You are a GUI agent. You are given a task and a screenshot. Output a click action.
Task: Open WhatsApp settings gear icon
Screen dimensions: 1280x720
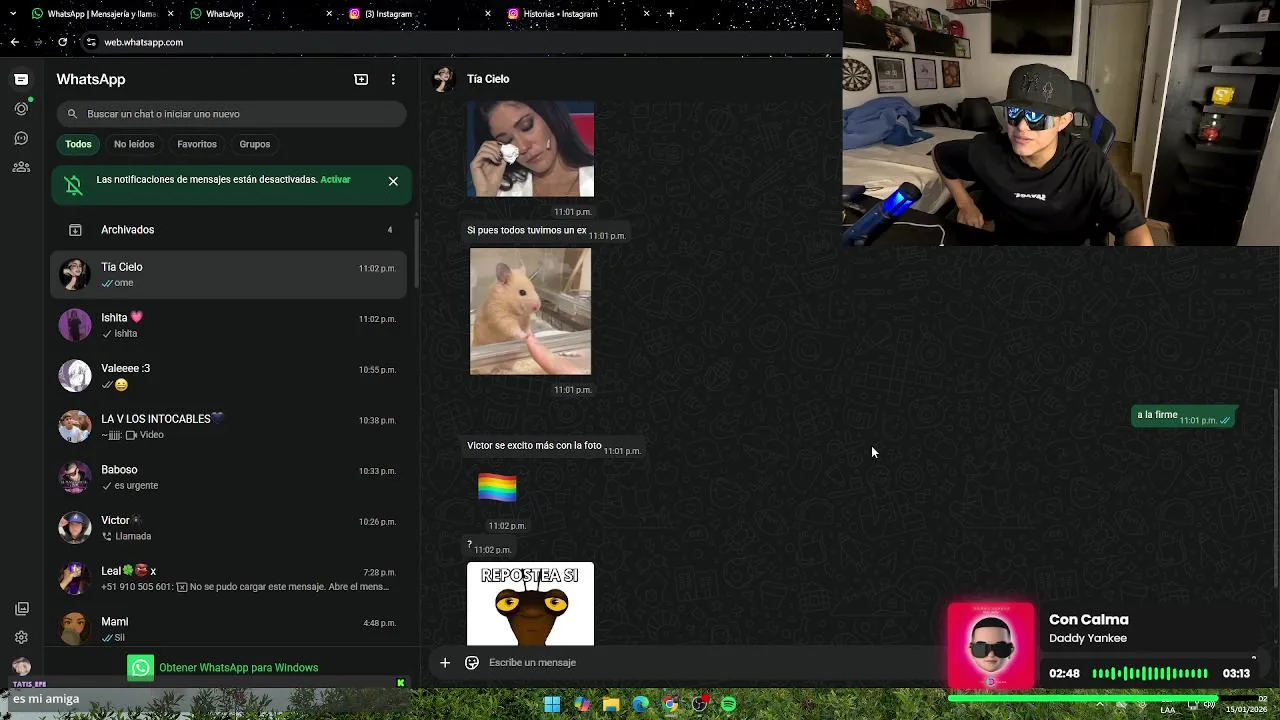coord(21,637)
